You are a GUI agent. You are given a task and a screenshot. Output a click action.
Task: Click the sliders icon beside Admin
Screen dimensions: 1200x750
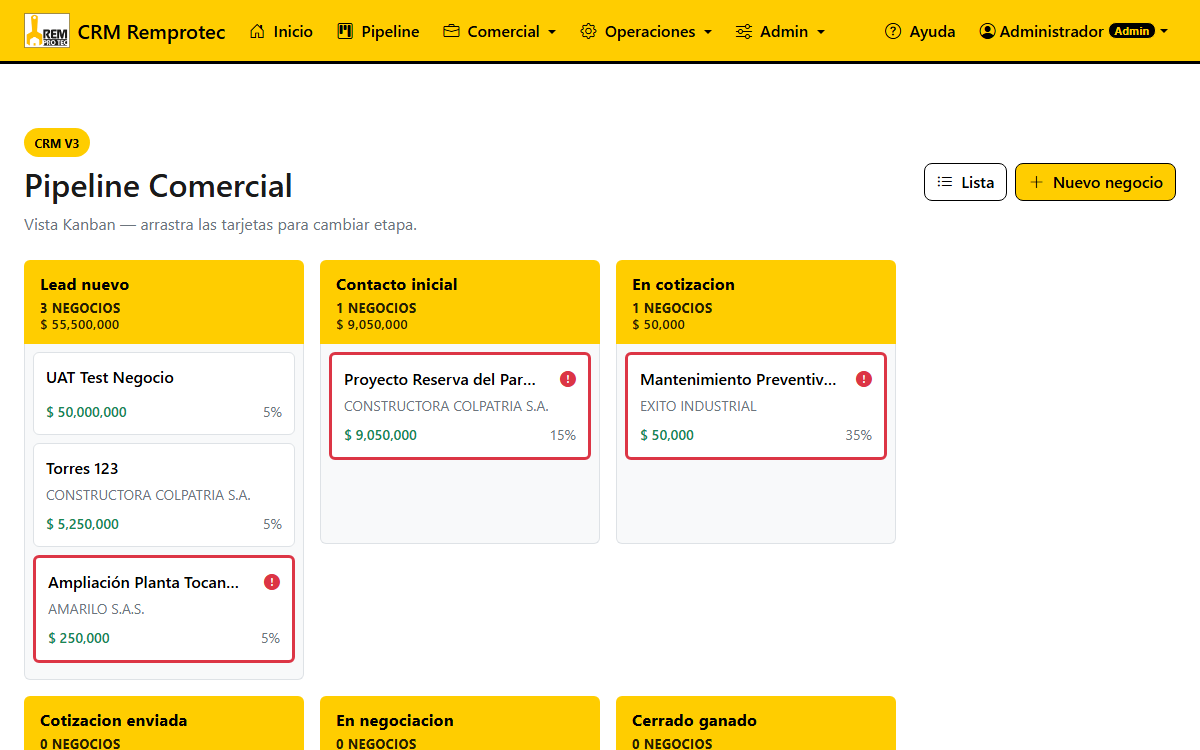click(744, 31)
